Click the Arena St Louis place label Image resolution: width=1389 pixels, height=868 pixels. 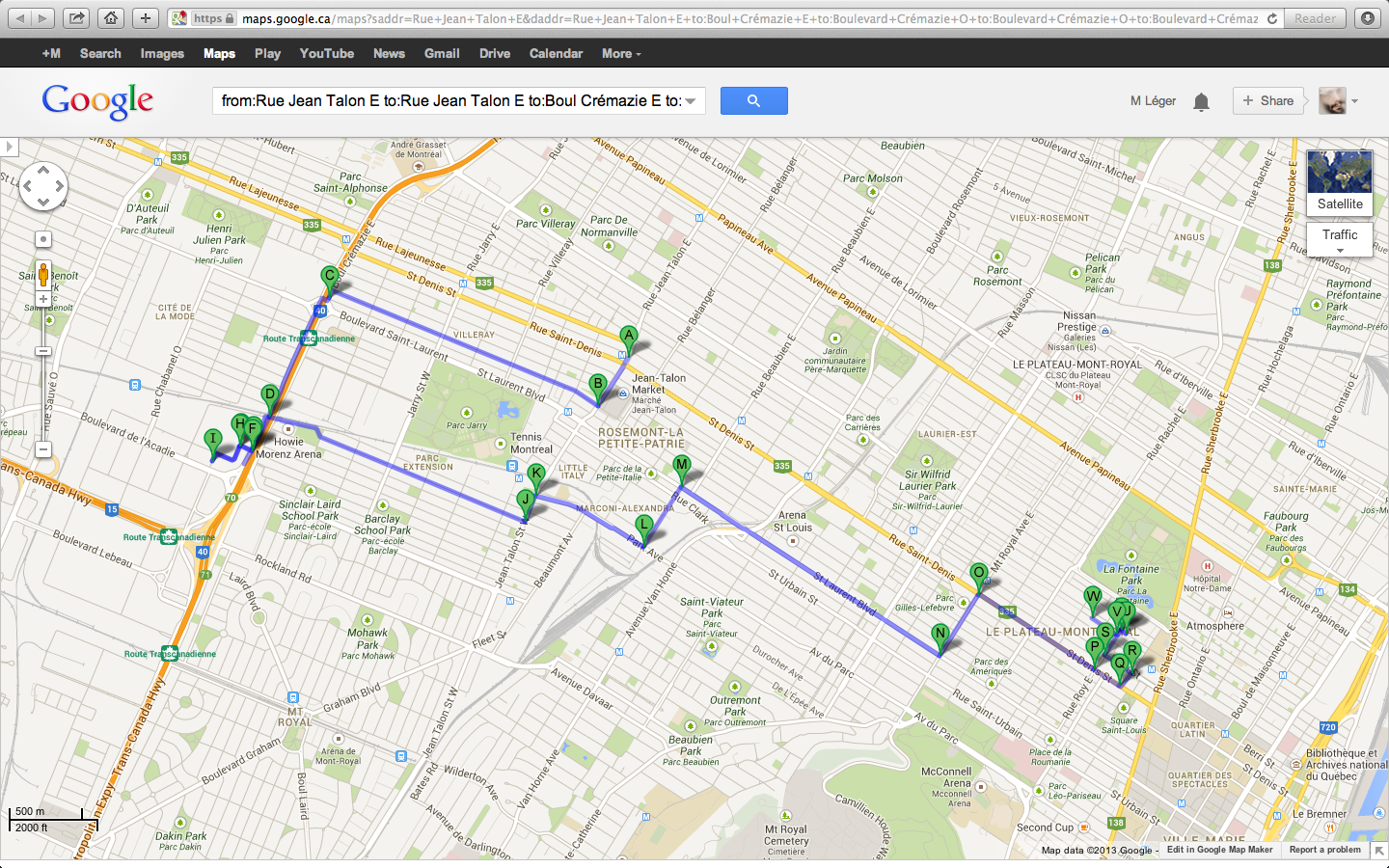tap(793, 522)
